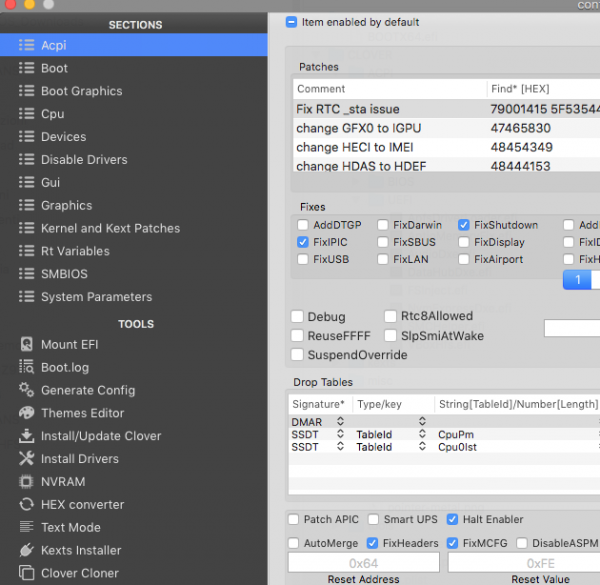Open Type/key dropdown for Cpu0Ist row
The width and height of the screenshot is (600, 585).
pos(424,447)
